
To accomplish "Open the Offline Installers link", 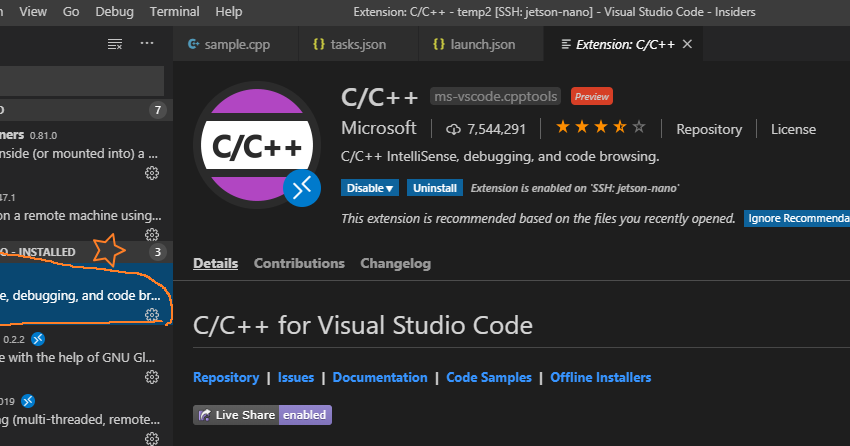I will click(x=601, y=377).
